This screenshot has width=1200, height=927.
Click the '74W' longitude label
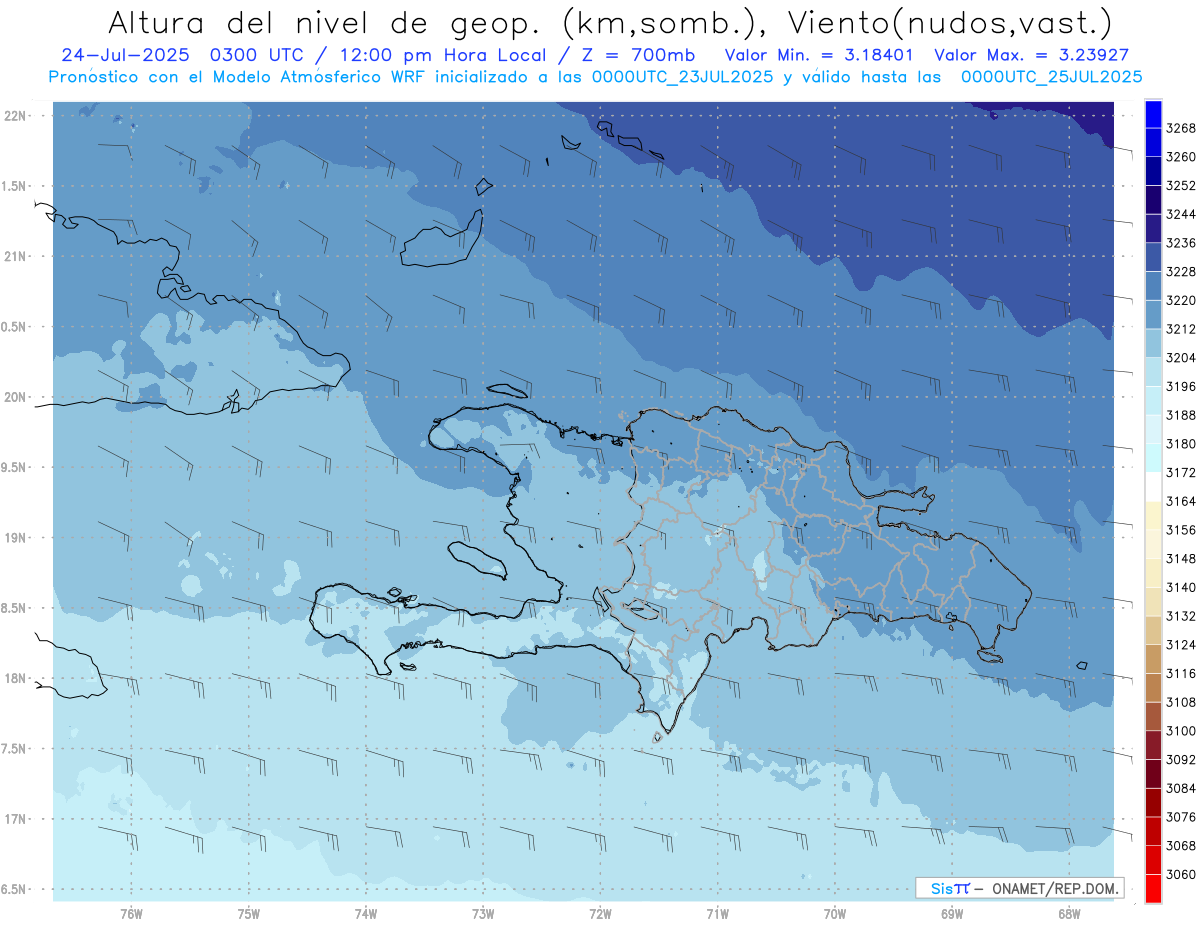(x=366, y=914)
